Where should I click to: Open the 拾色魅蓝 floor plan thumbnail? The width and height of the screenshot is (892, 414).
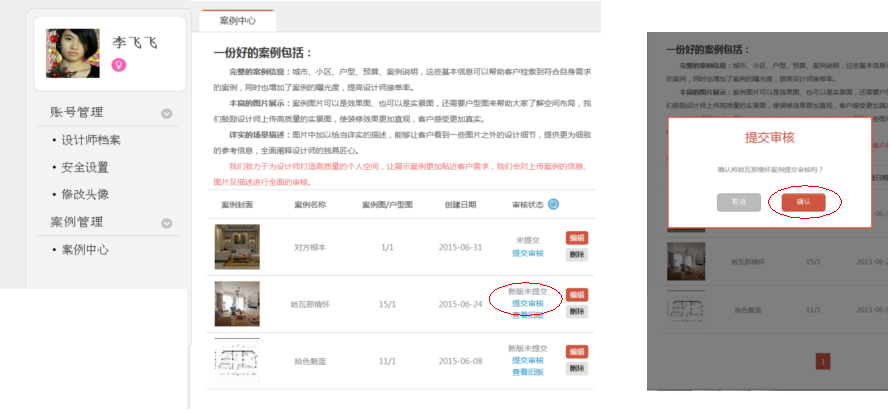pyautogui.click(x=237, y=360)
